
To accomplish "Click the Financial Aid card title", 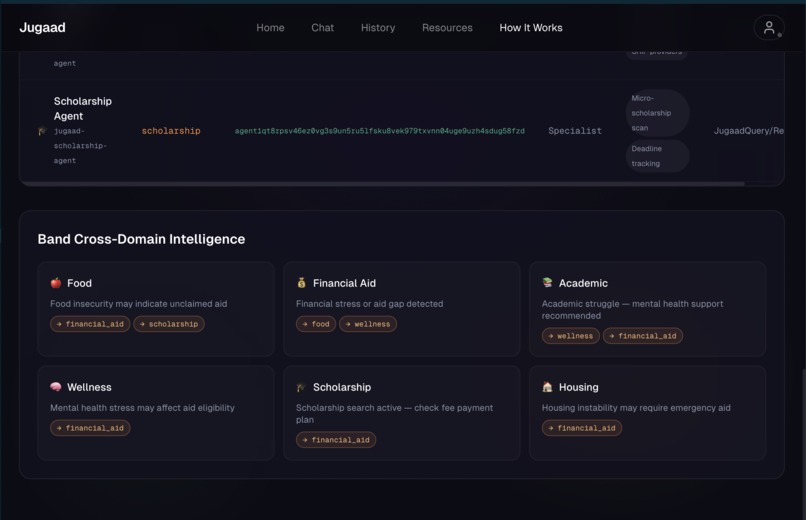I will 344,283.
